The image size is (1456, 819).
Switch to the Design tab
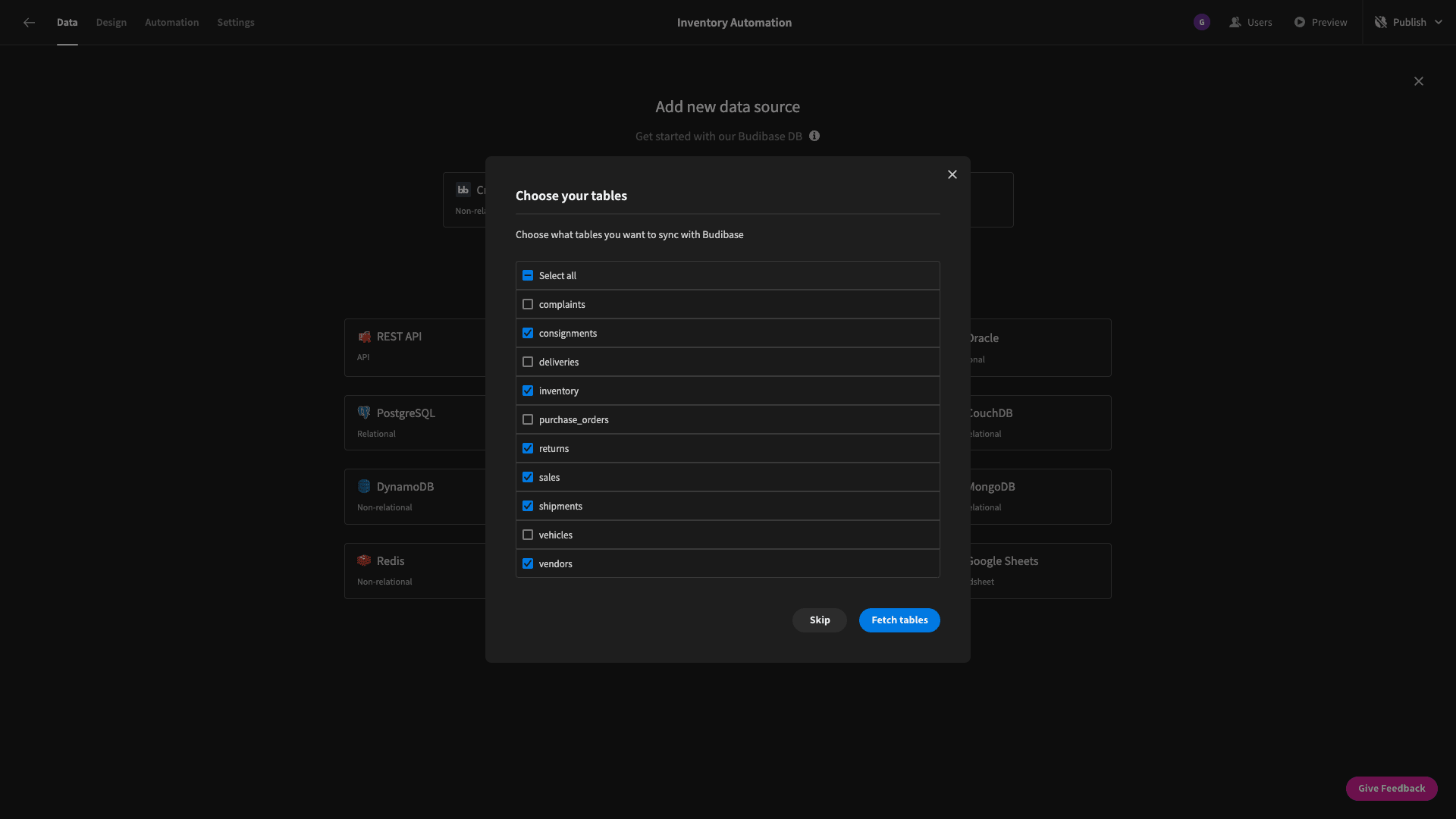pyautogui.click(x=111, y=23)
